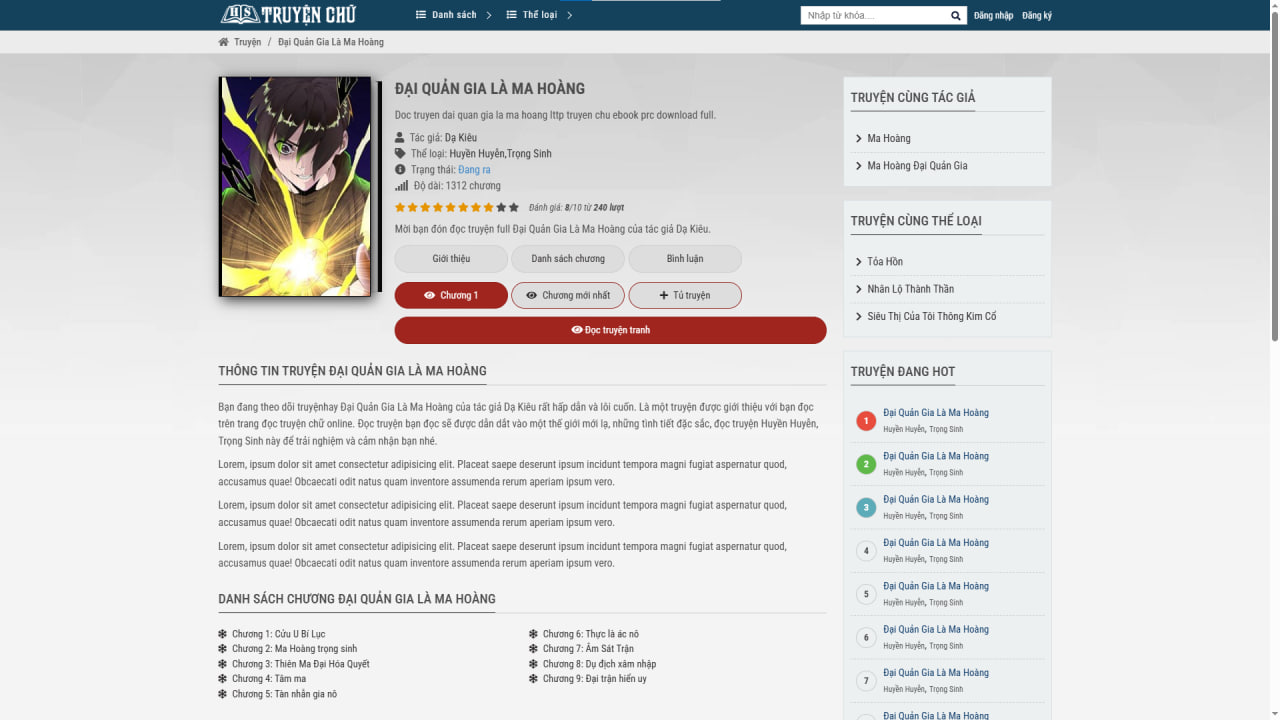This screenshot has width=1280, height=720.
Task: Add story with Tủ truyện button
Action: (685, 296)
